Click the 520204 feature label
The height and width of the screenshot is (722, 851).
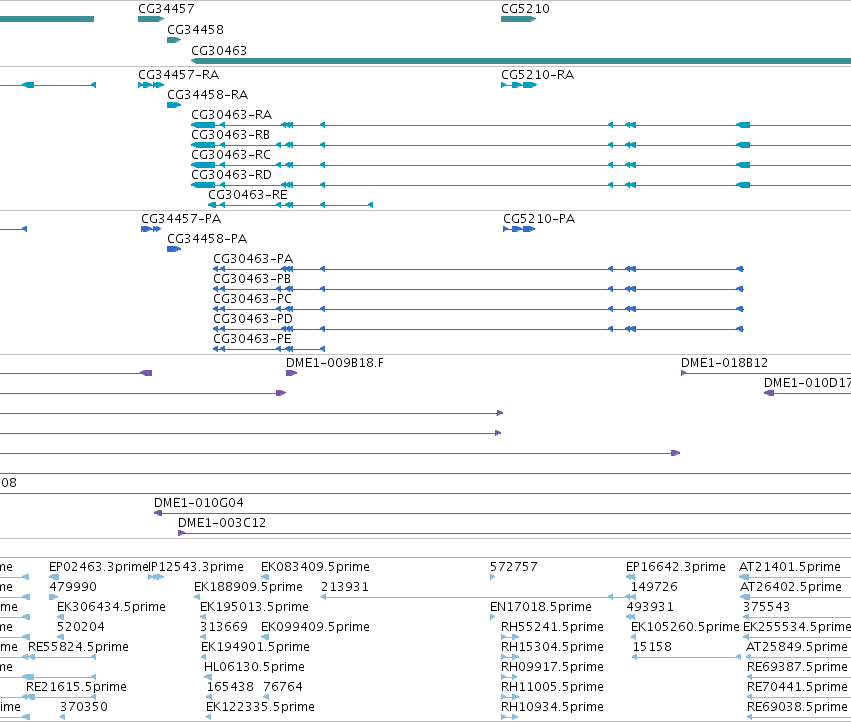coord(81,628)
